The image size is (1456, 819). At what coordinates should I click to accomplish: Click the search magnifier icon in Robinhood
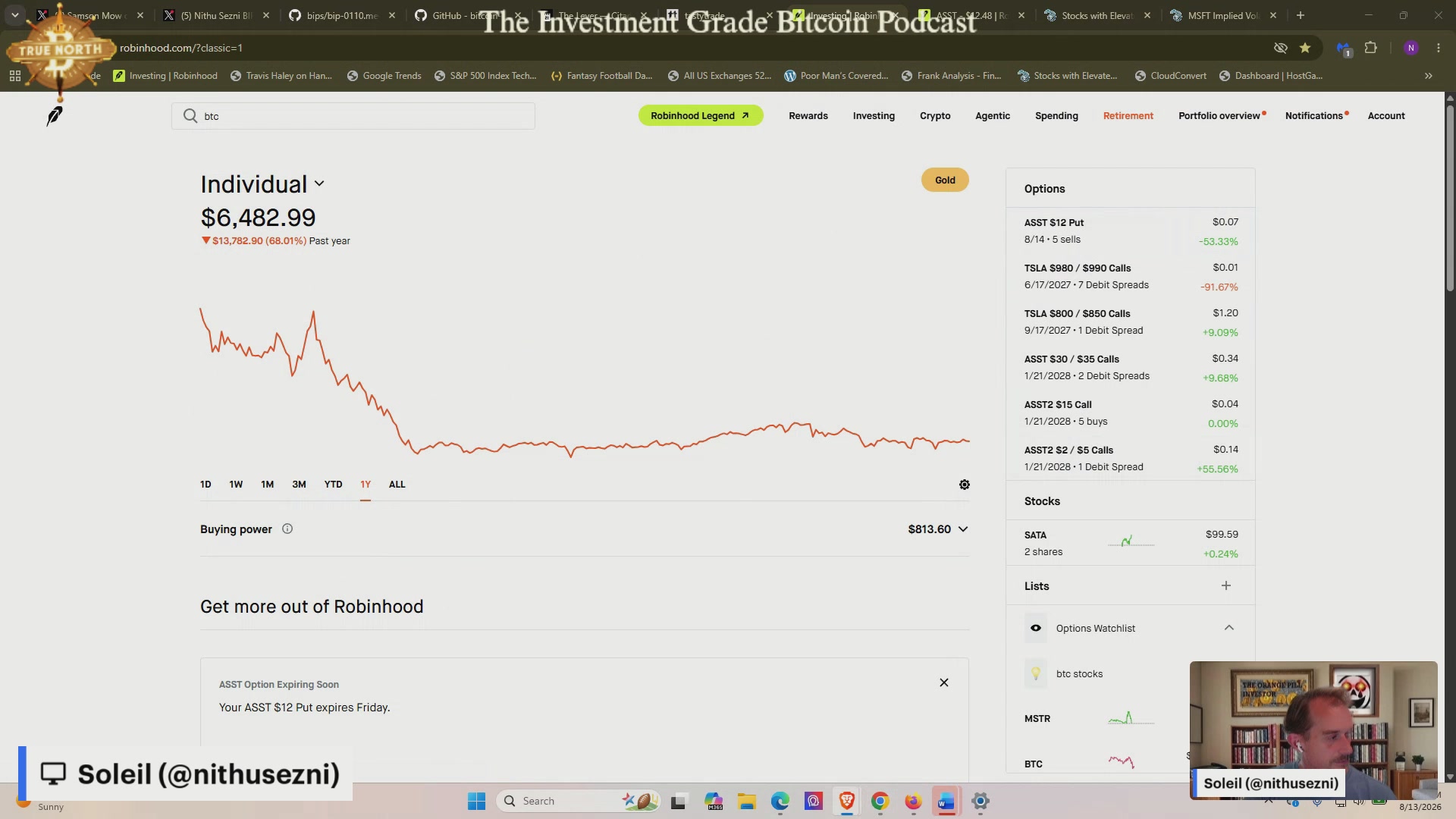click(x=190, y=116)
